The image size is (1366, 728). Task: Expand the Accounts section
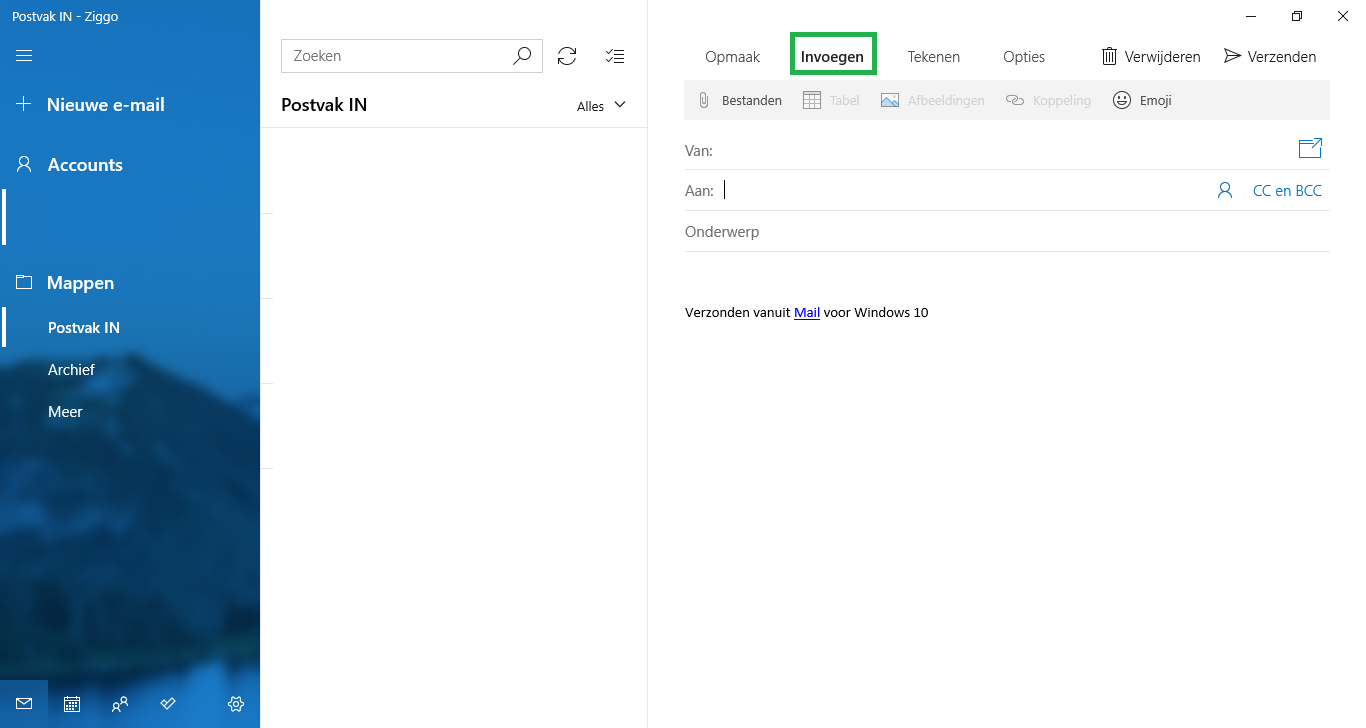(85, 165)
